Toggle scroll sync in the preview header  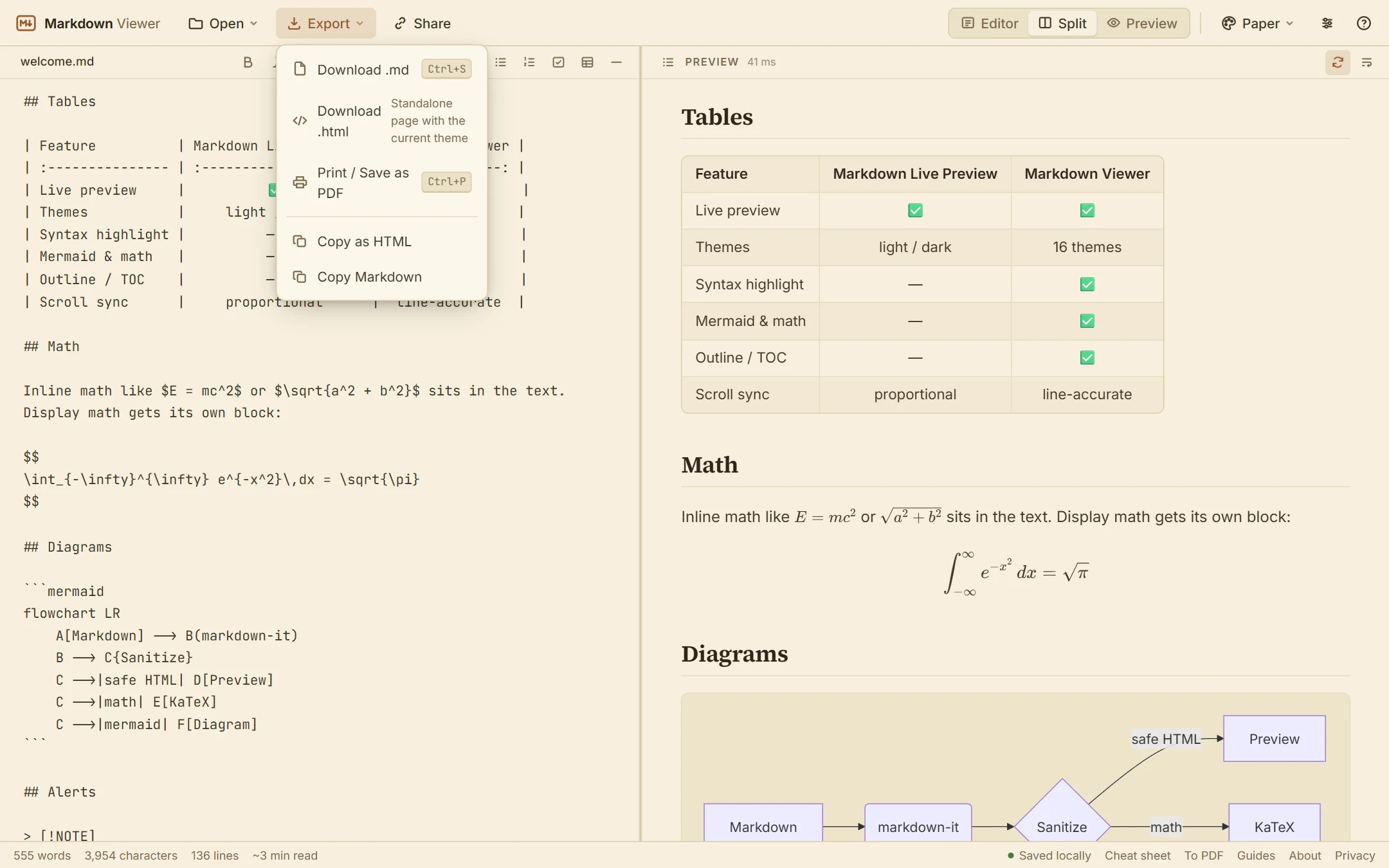[x=1338, y=62]
